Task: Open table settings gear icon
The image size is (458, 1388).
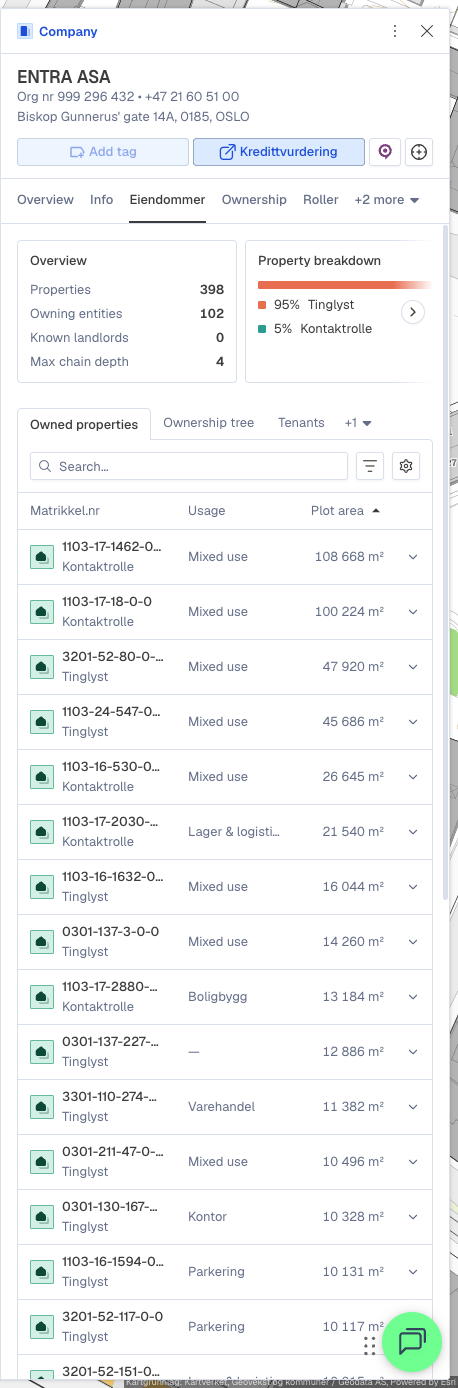Action: click(x=406, y=466)
